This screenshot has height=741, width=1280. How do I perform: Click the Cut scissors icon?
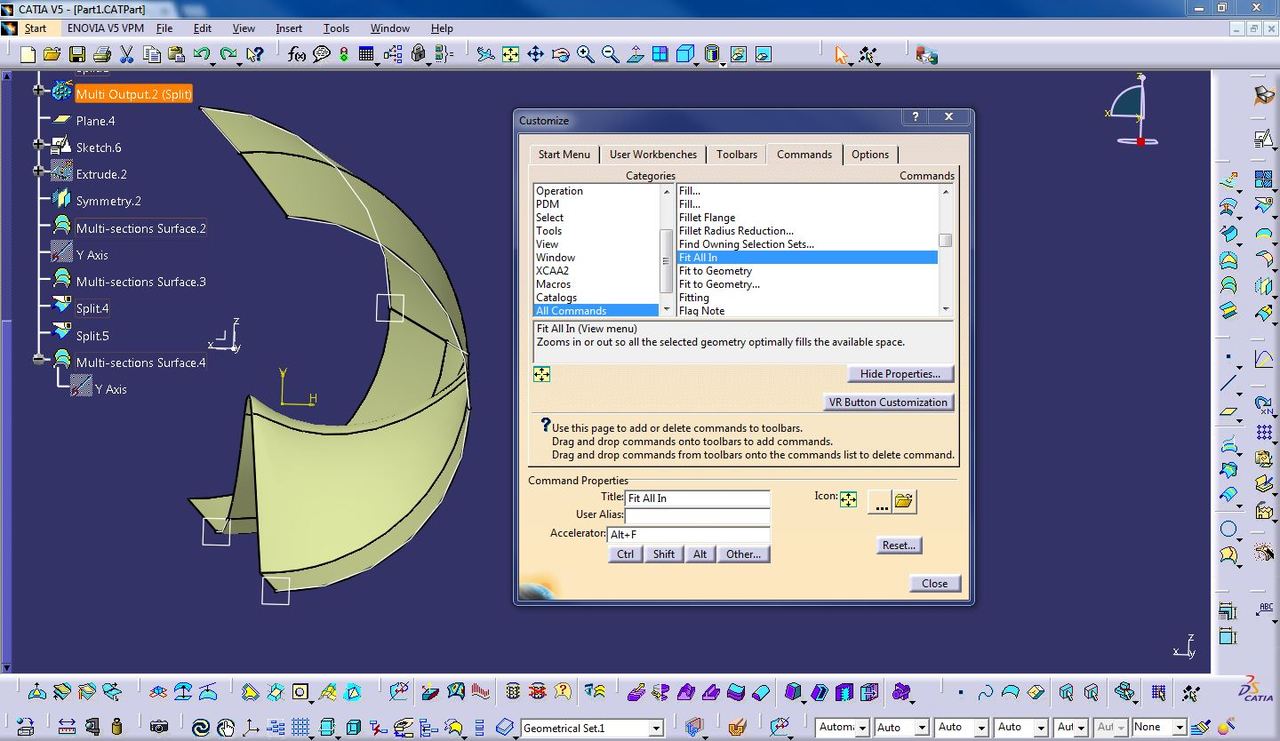(x=127, y=54)
